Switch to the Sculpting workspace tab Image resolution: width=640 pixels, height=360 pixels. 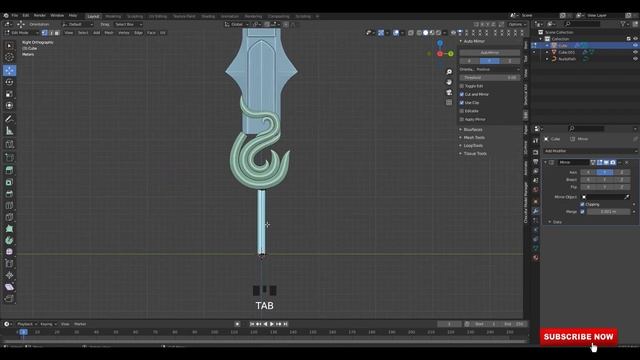[x=135, y=16]
